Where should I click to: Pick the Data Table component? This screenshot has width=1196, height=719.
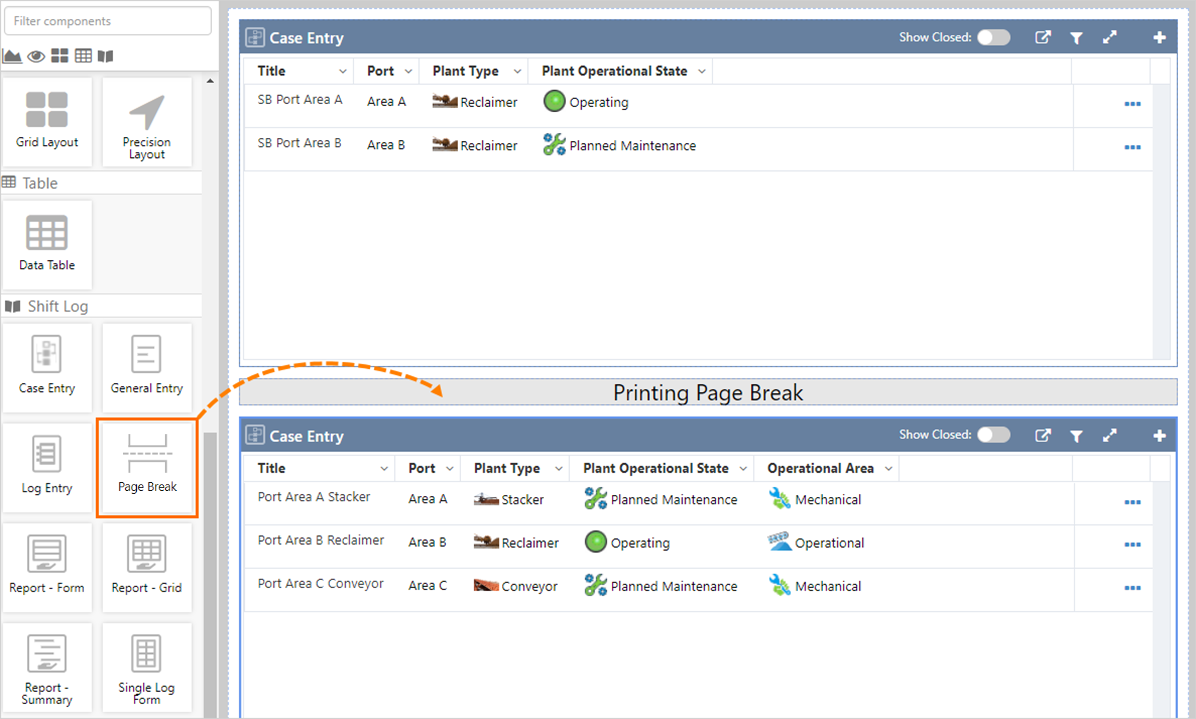[x=47, y=246]
